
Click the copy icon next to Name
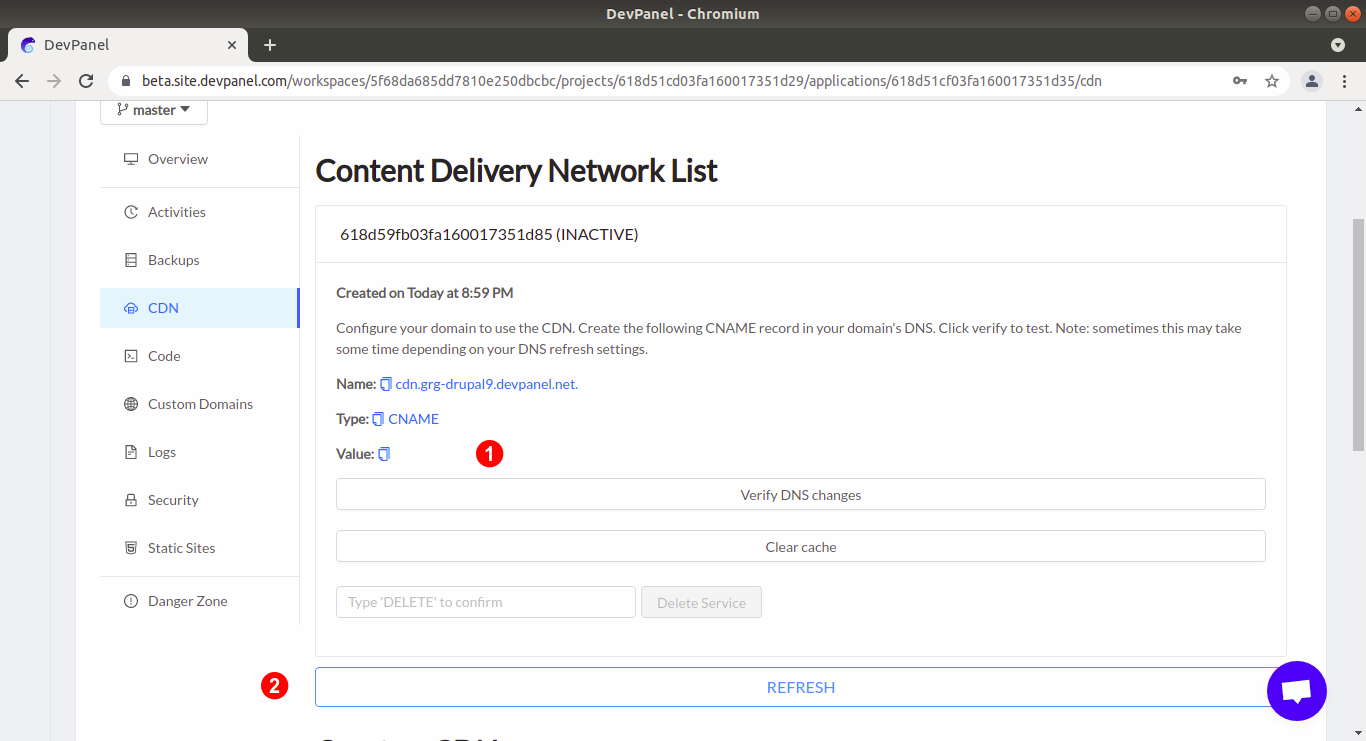click(386, 384)
